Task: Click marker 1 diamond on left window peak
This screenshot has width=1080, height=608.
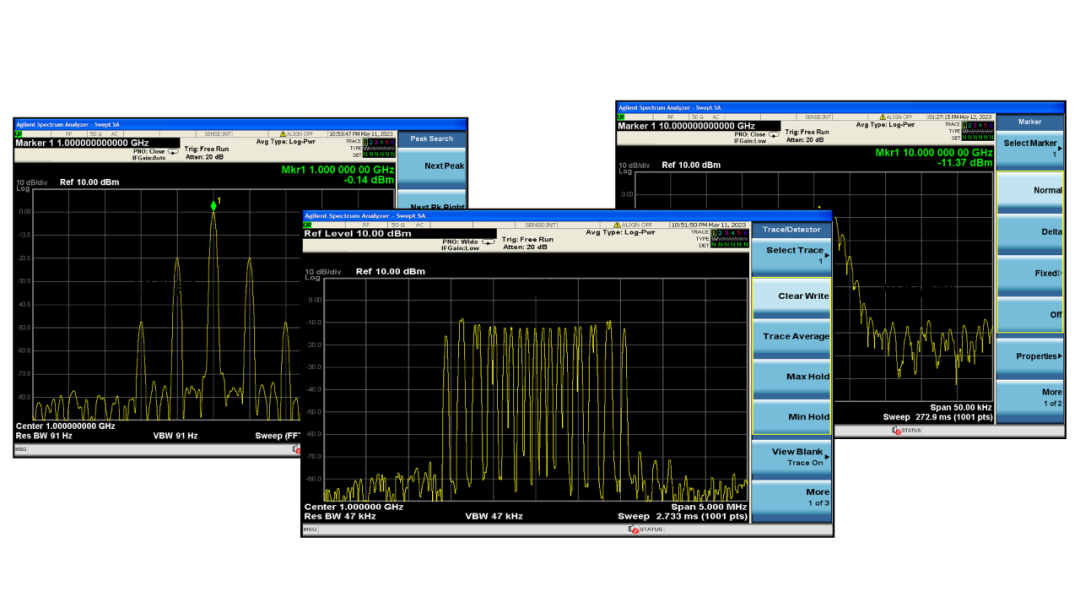Action: pos(214,205)
